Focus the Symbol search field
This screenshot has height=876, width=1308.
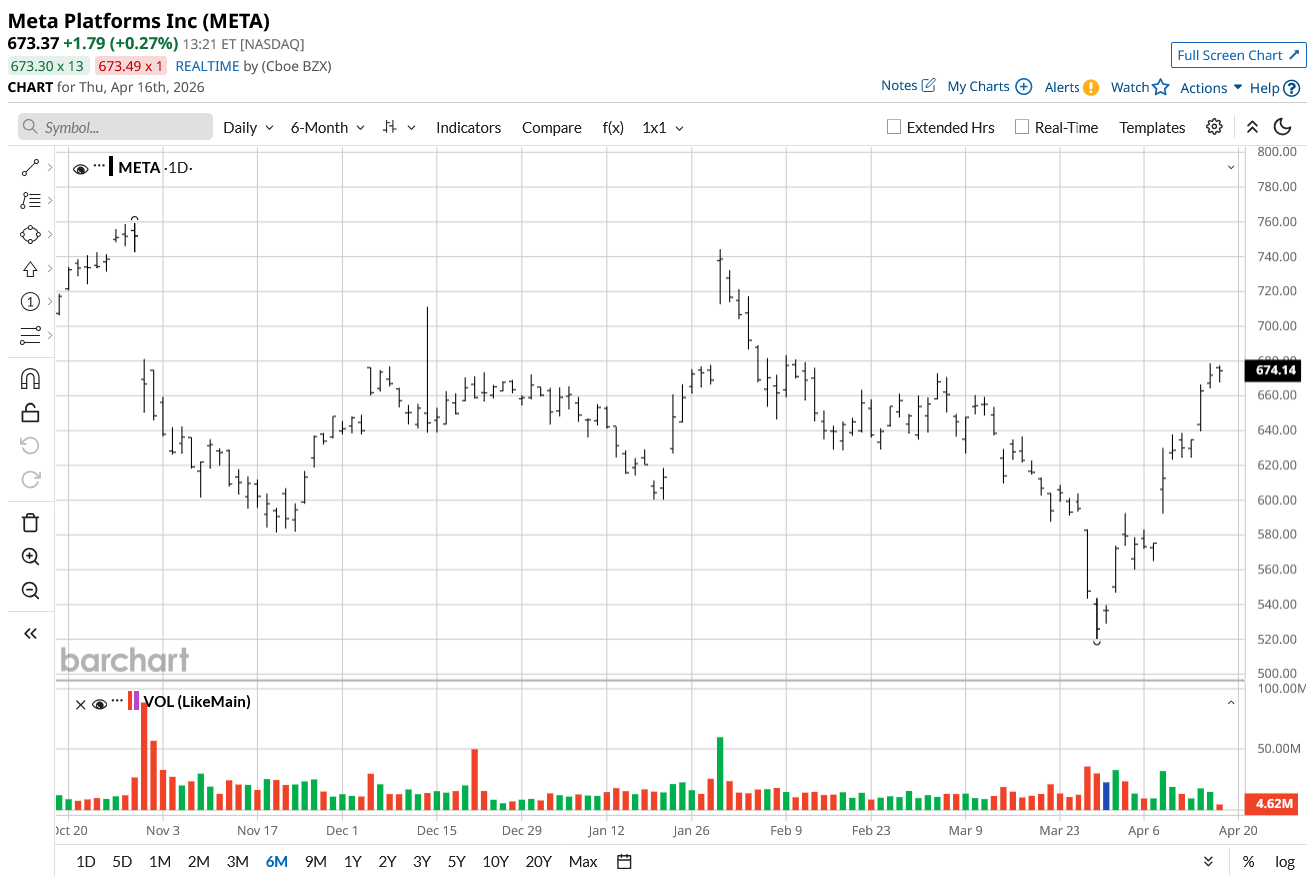click(115, 127)
